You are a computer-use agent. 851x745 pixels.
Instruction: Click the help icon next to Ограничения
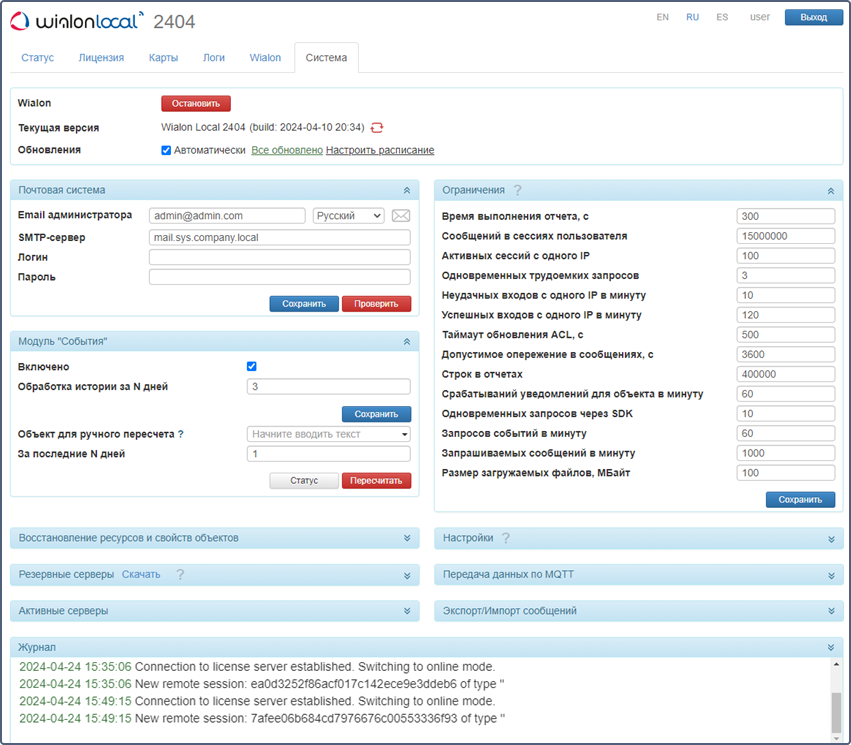517,190
